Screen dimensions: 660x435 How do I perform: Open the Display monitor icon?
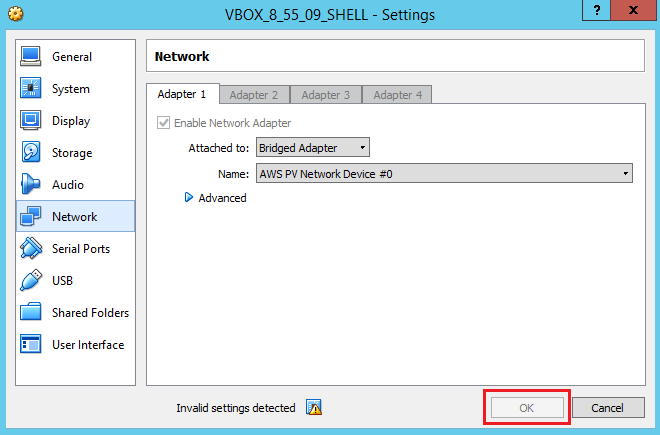[31, 121]
